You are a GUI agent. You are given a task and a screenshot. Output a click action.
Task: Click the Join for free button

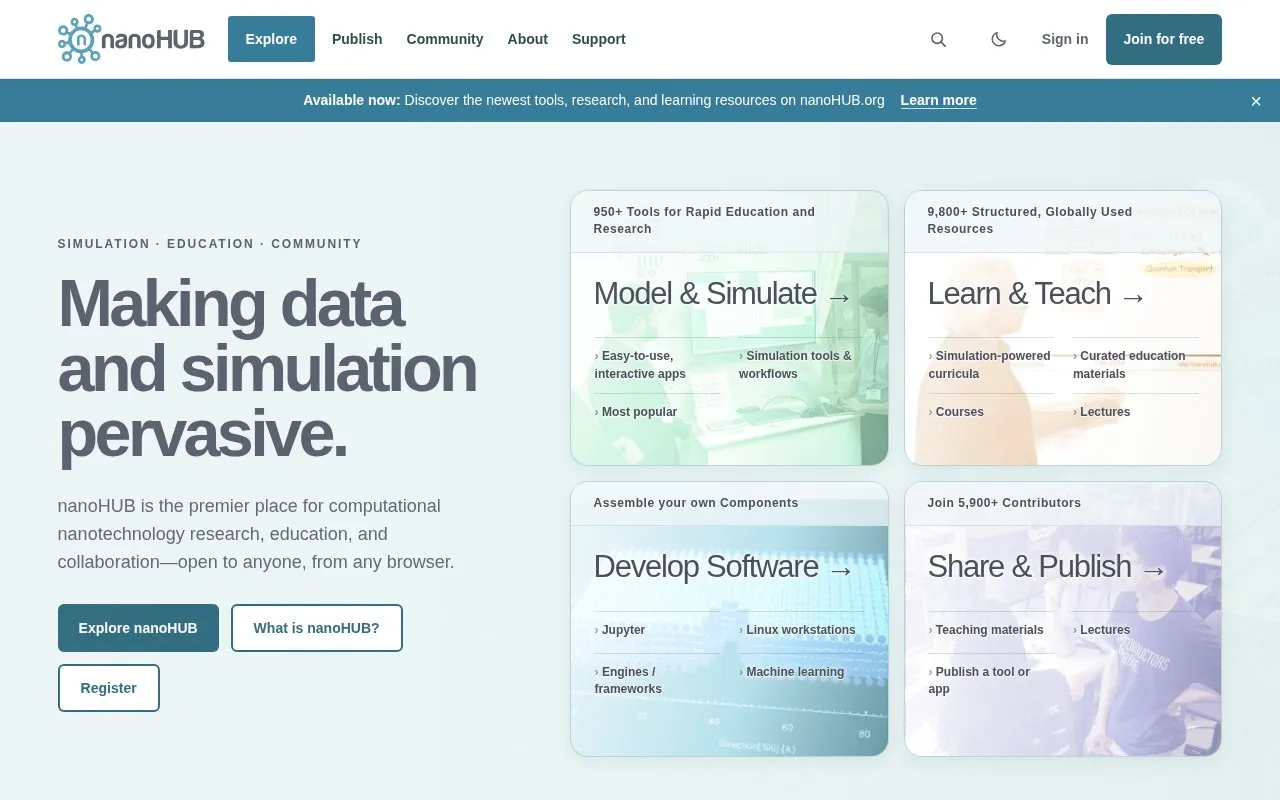click(x=1163, y=39)
